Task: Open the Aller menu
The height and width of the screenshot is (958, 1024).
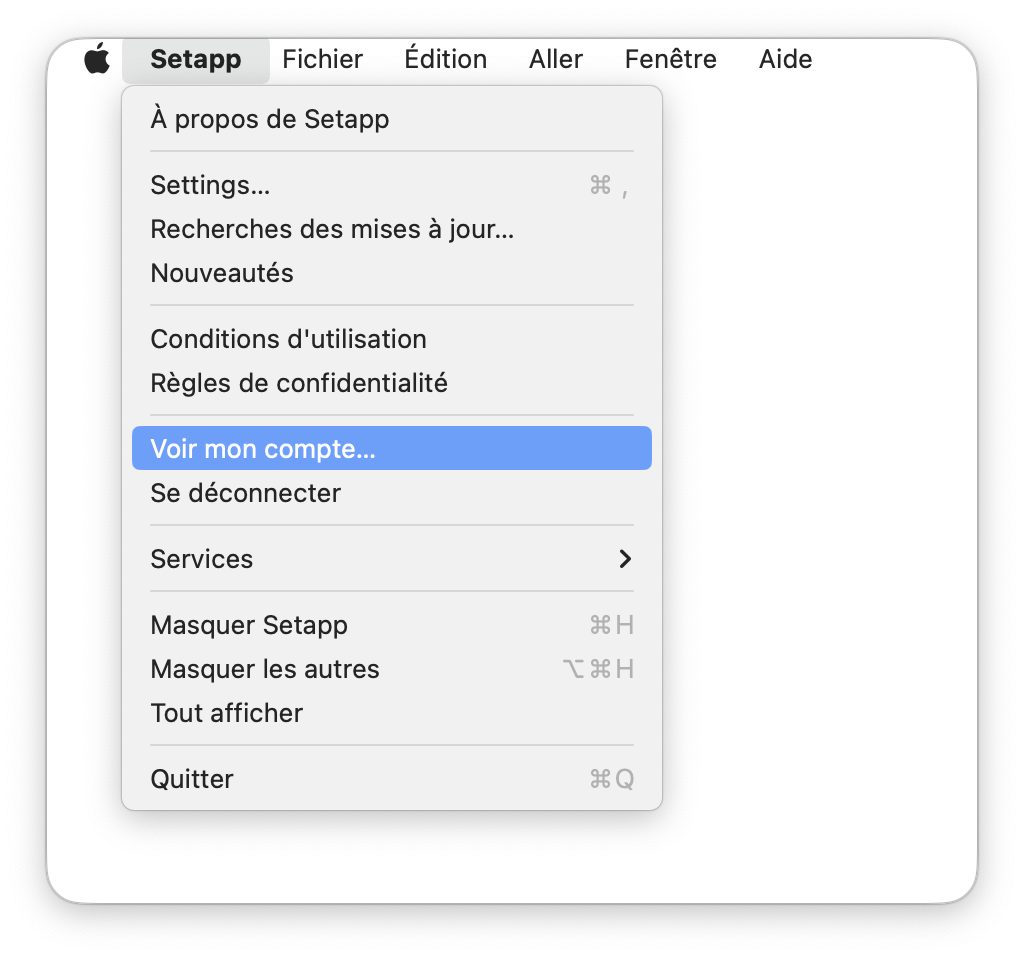Action: (556, 59)
